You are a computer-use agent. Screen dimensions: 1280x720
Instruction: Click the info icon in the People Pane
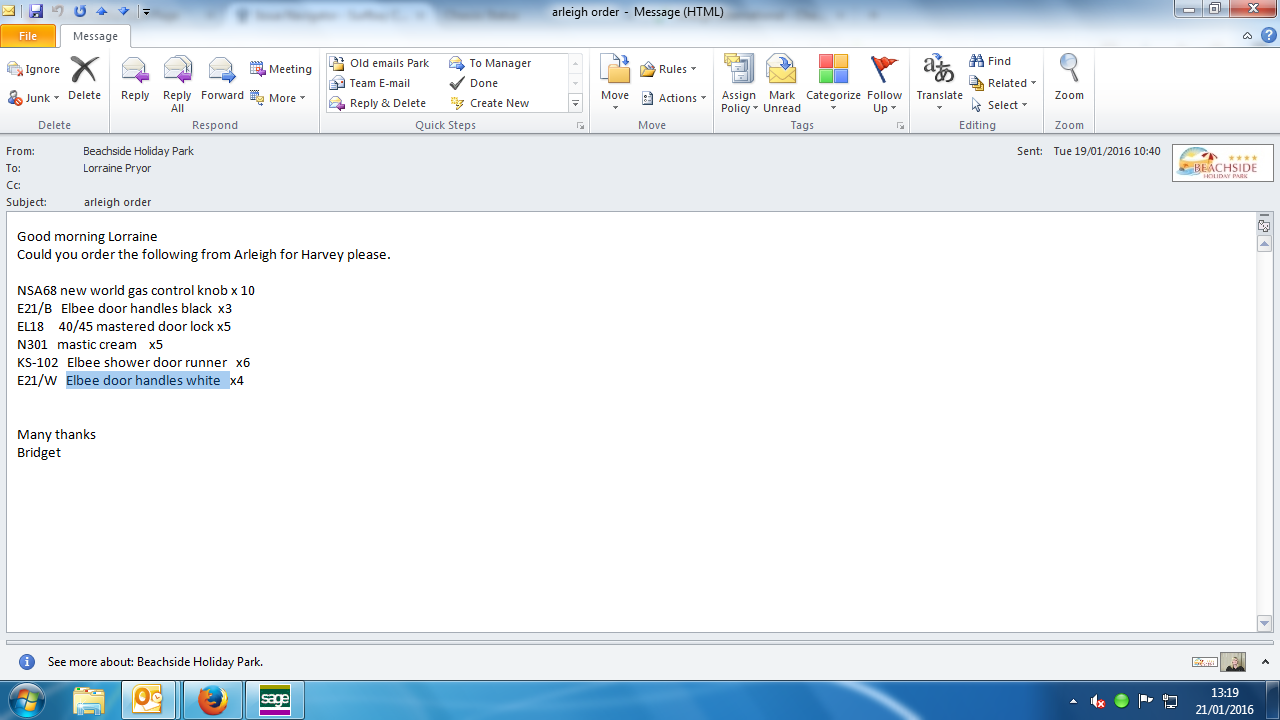tap(27, 662)
